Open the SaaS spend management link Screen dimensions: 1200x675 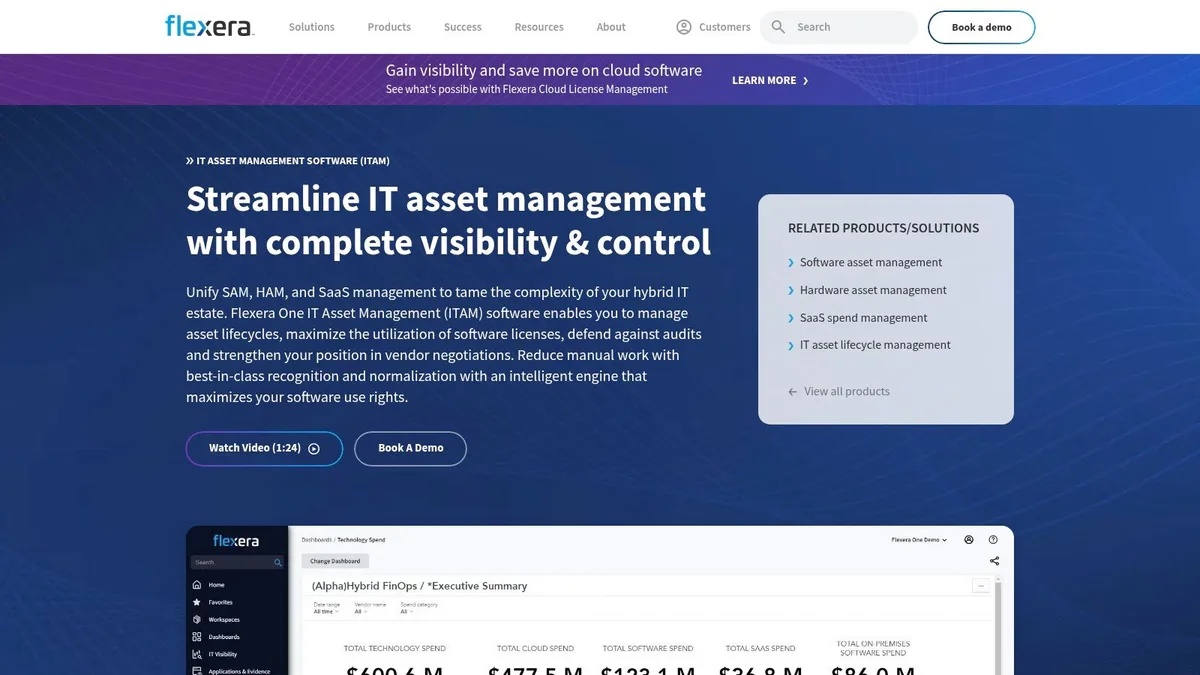864,318
